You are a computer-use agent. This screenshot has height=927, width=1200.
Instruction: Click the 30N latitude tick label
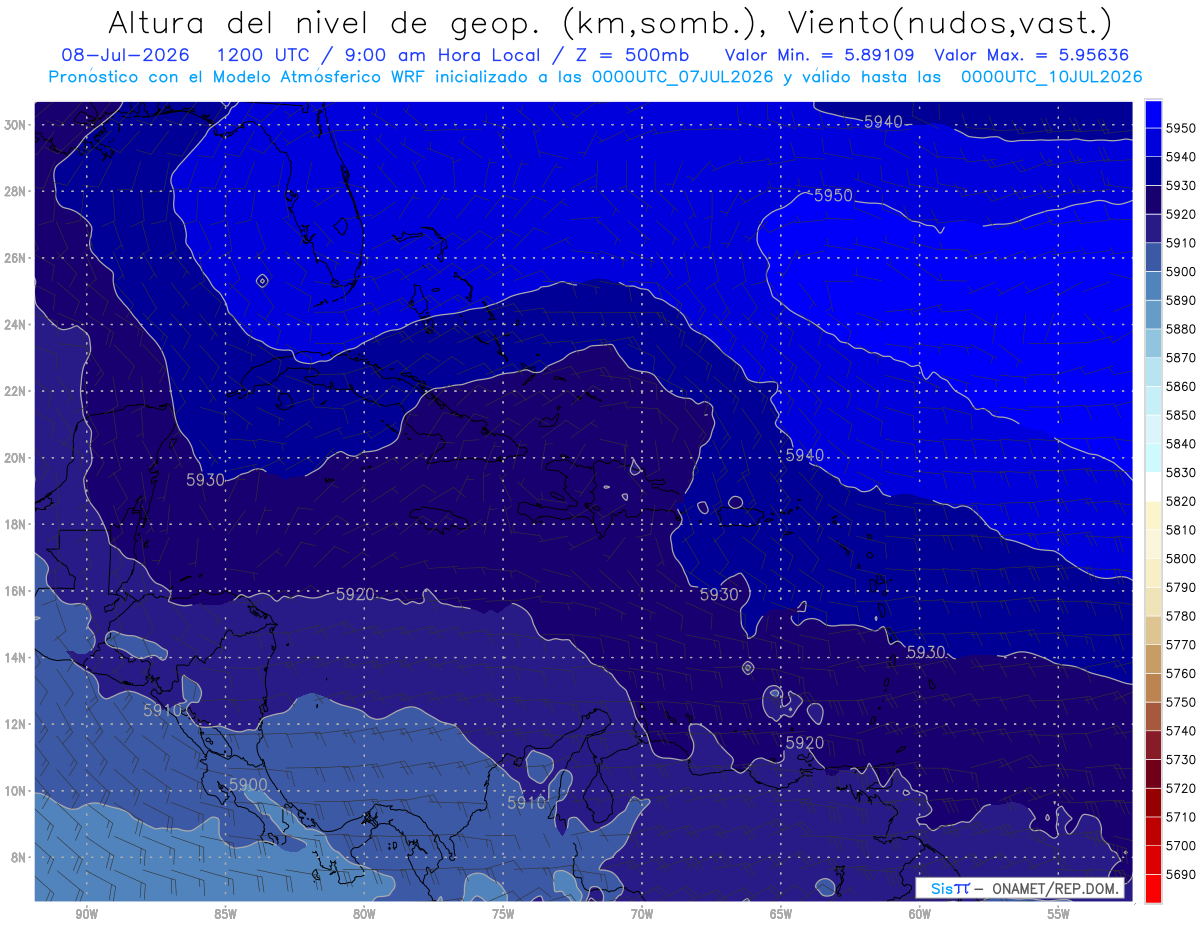[x=14, y=125]
